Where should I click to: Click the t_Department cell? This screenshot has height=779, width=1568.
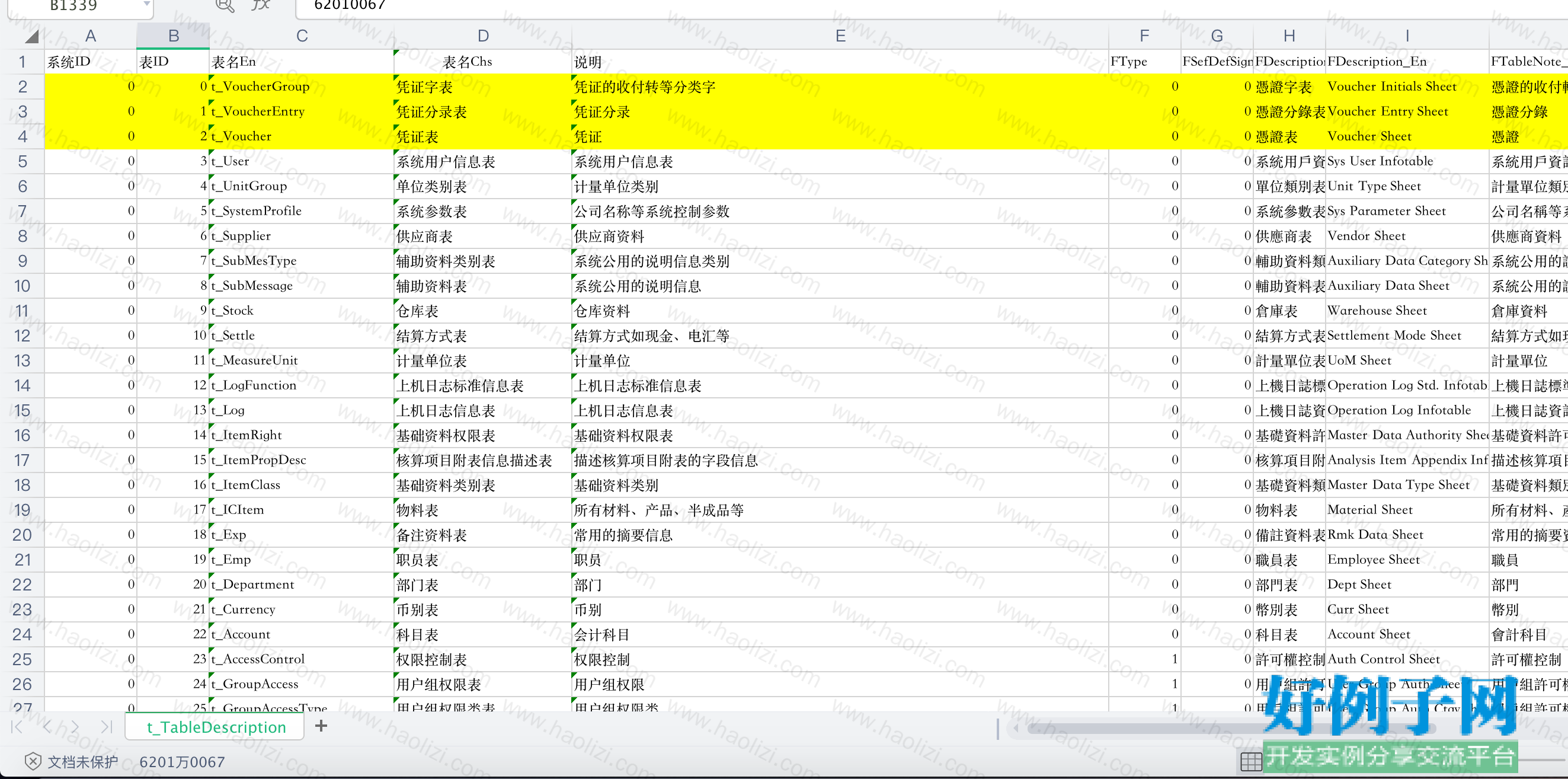[x=301, y=585]
